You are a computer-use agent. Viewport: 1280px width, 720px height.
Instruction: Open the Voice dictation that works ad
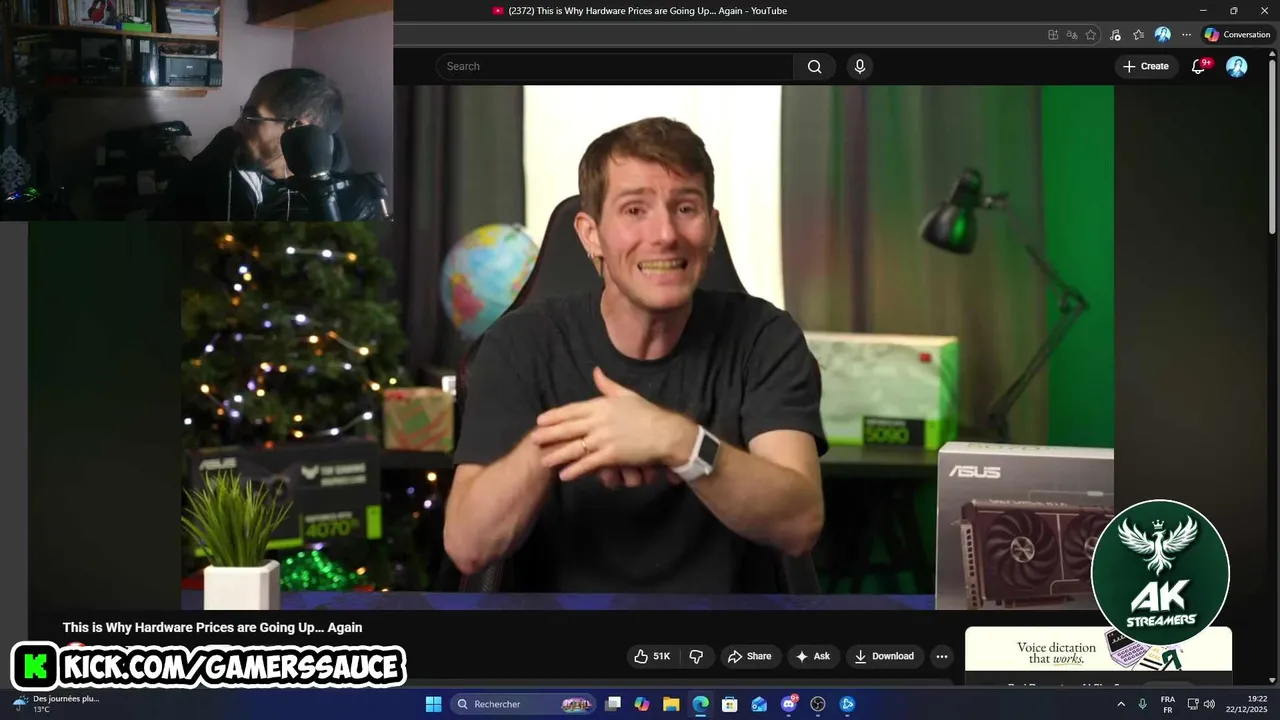click(1098, 654)
